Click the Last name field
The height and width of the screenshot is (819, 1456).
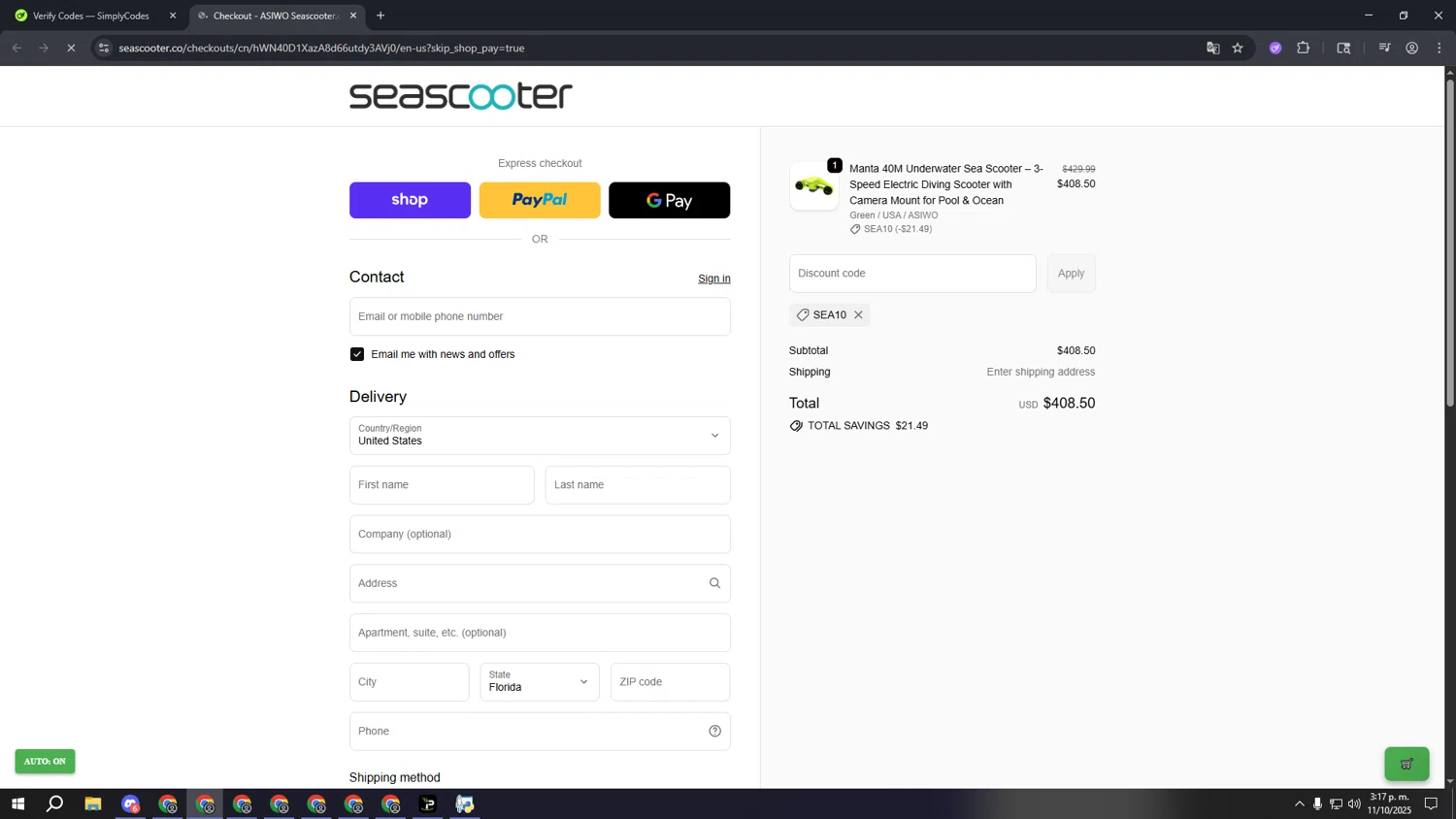pyautogui.click(x=638, y=485)
